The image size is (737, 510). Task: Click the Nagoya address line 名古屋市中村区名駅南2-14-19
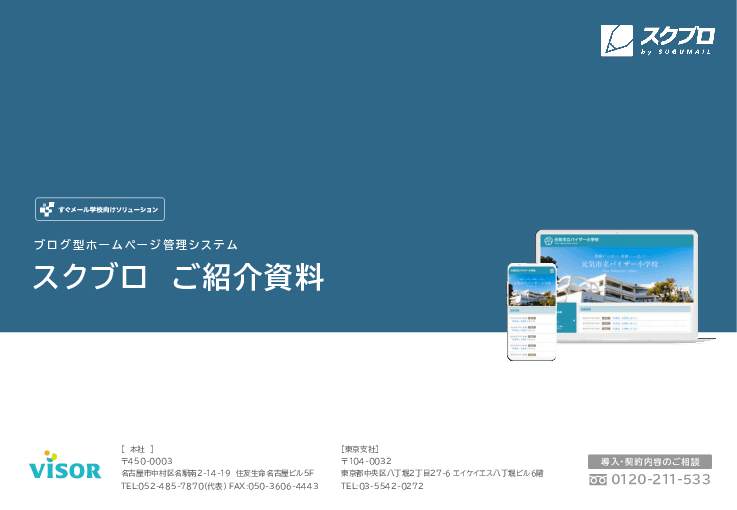click(x=176, y=473)
